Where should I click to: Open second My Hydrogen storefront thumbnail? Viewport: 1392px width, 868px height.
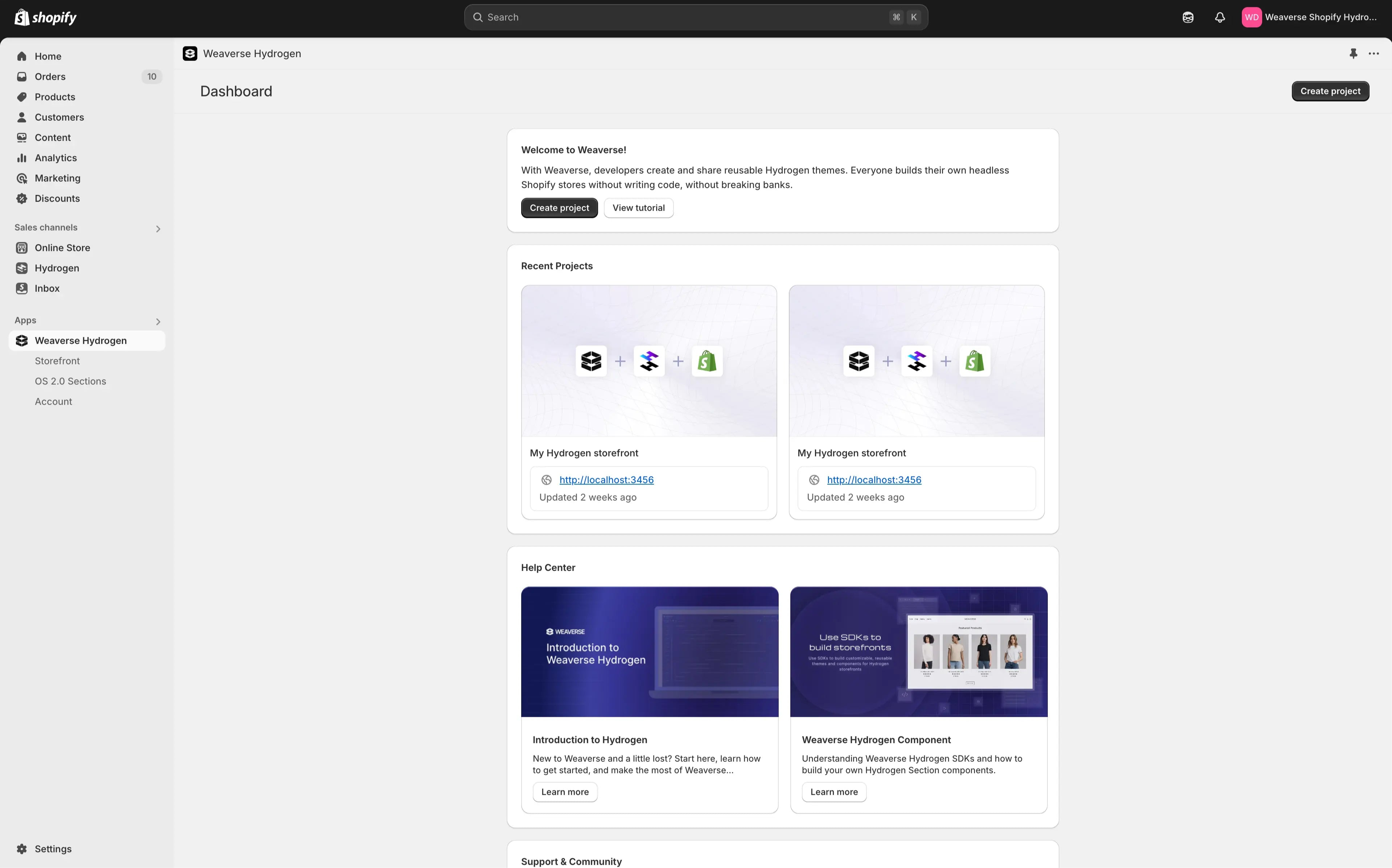click(917, 361)
